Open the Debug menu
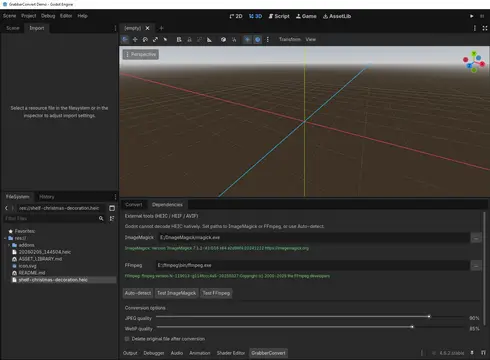This screenshot has width=490, height=360. click(x=48, y=16)
